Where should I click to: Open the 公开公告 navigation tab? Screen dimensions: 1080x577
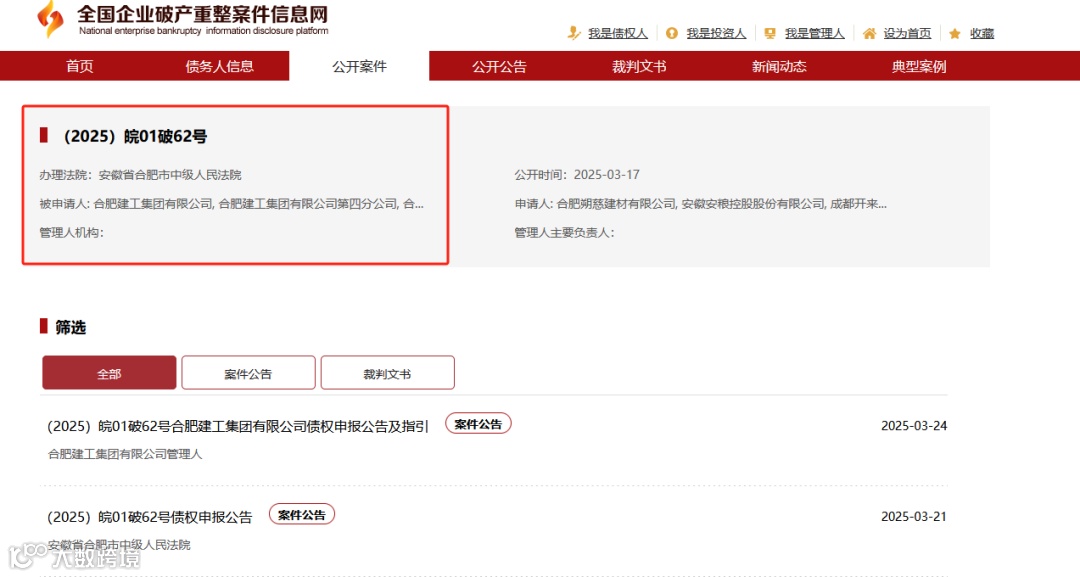point(499,66)
